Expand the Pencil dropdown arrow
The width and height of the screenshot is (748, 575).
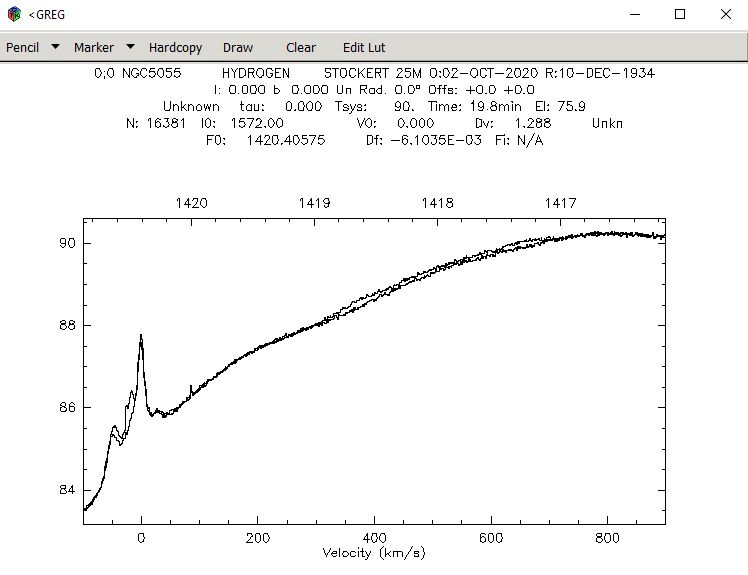click(x=55, y=47)
